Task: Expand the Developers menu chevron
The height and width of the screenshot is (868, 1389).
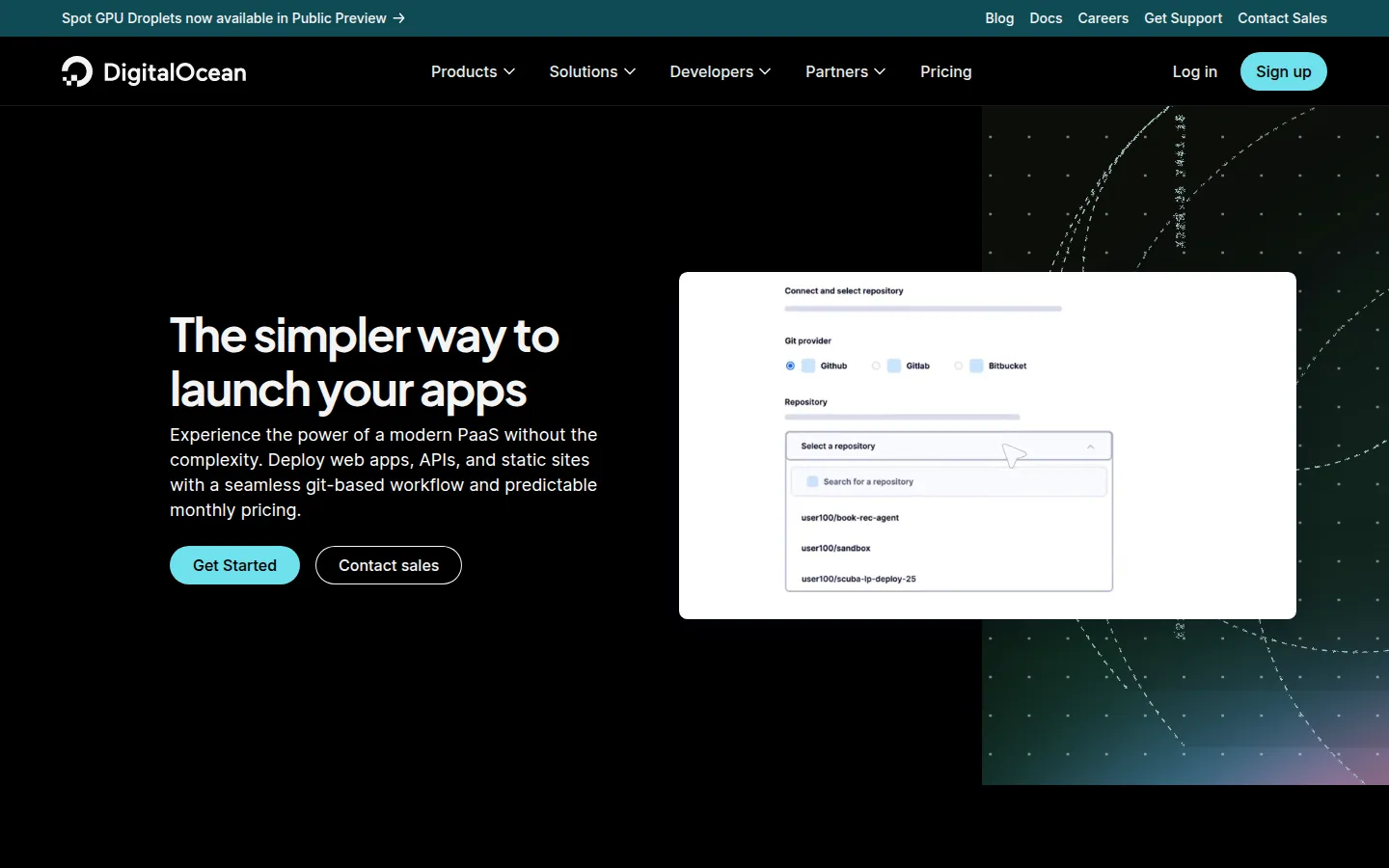Action: pos(765,71)
